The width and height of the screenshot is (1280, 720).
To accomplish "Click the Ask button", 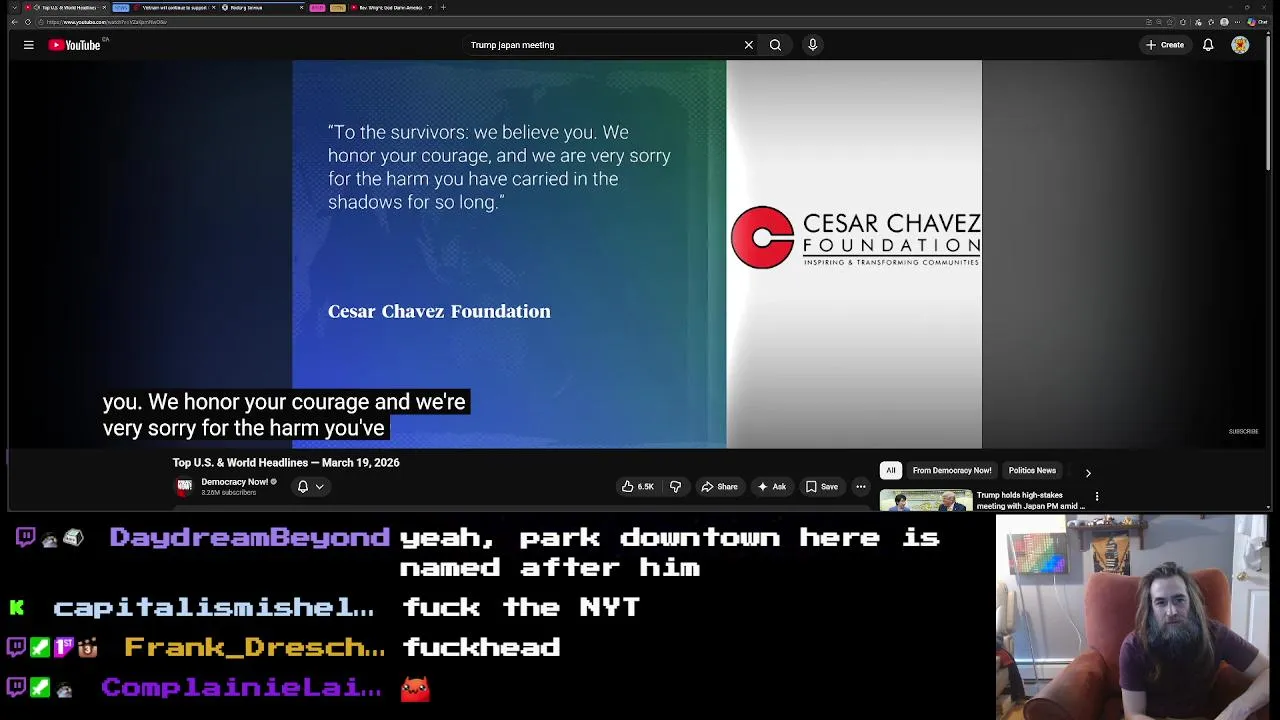I will click(x=772, y=487).
